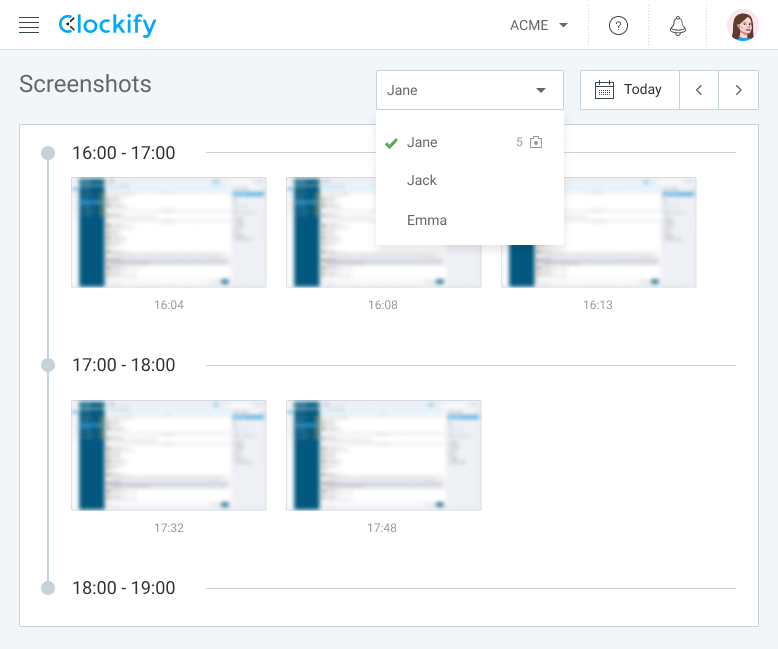Screen dimensions: 778x649
Task: Click the 17:00 - 18:00 timeline marker
Action: [48, 365]
